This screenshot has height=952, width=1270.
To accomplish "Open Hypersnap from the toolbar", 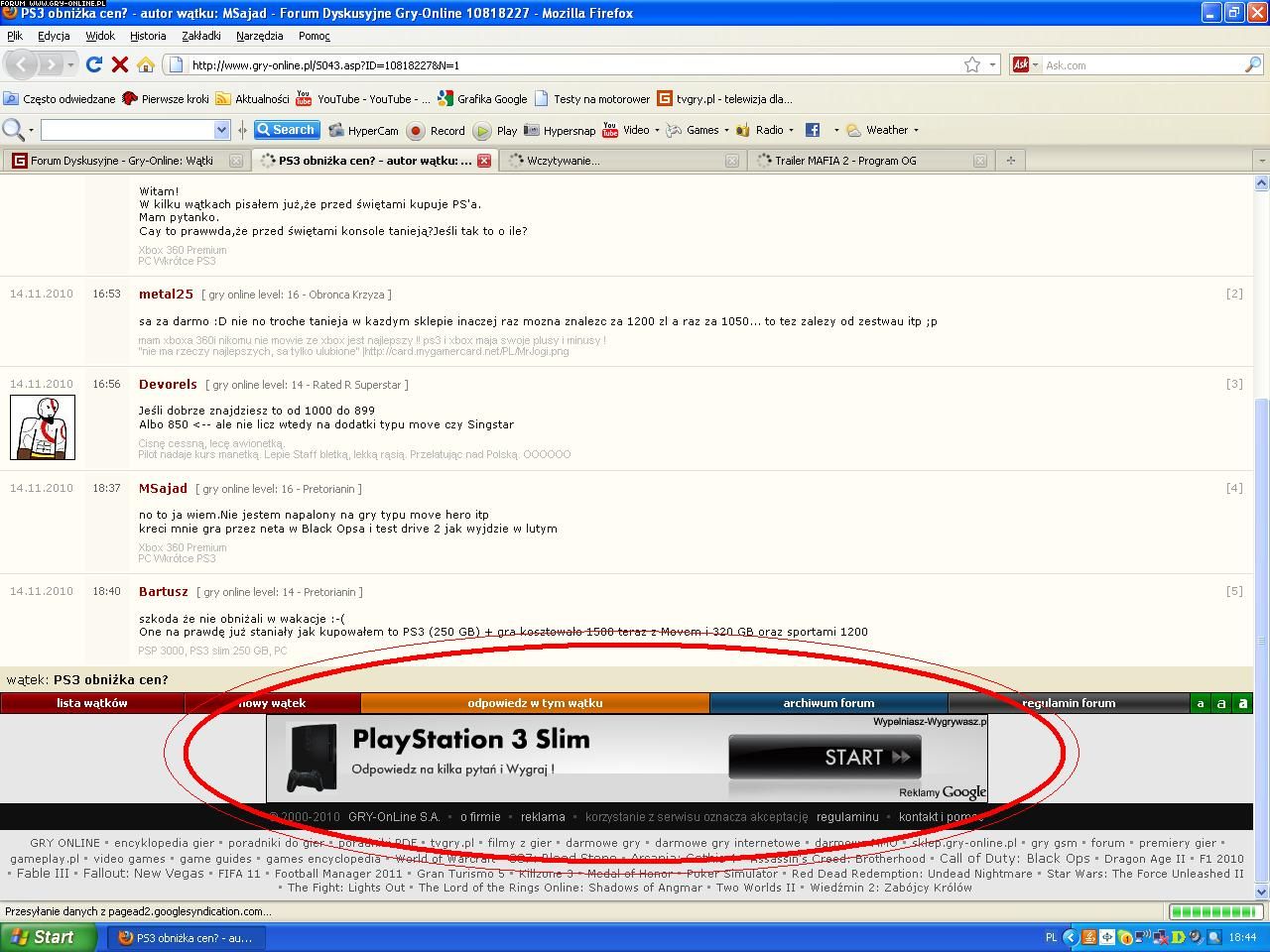I will pyautogui.click(x=560, y=130).
